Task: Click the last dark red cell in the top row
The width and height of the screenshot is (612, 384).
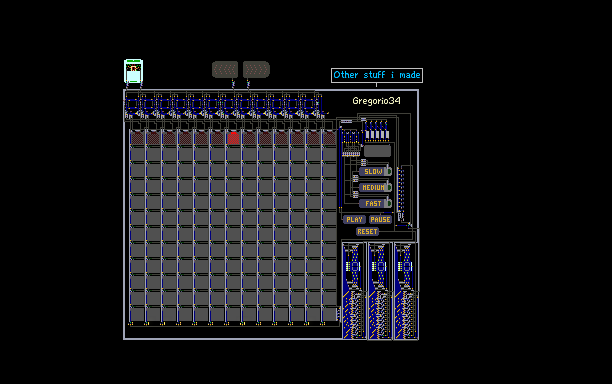Action: (329, 138)
